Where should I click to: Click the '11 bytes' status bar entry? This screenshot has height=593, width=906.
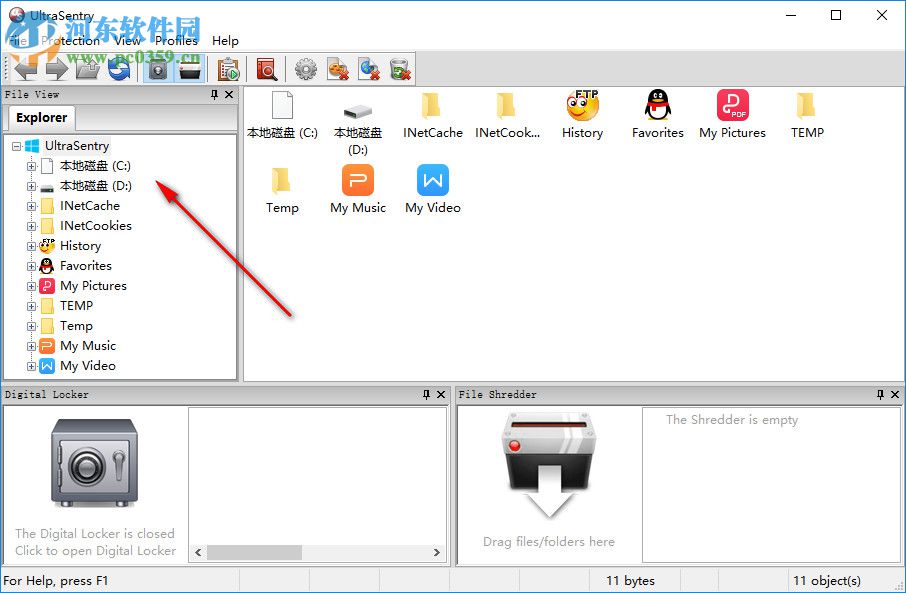(630, 580)
